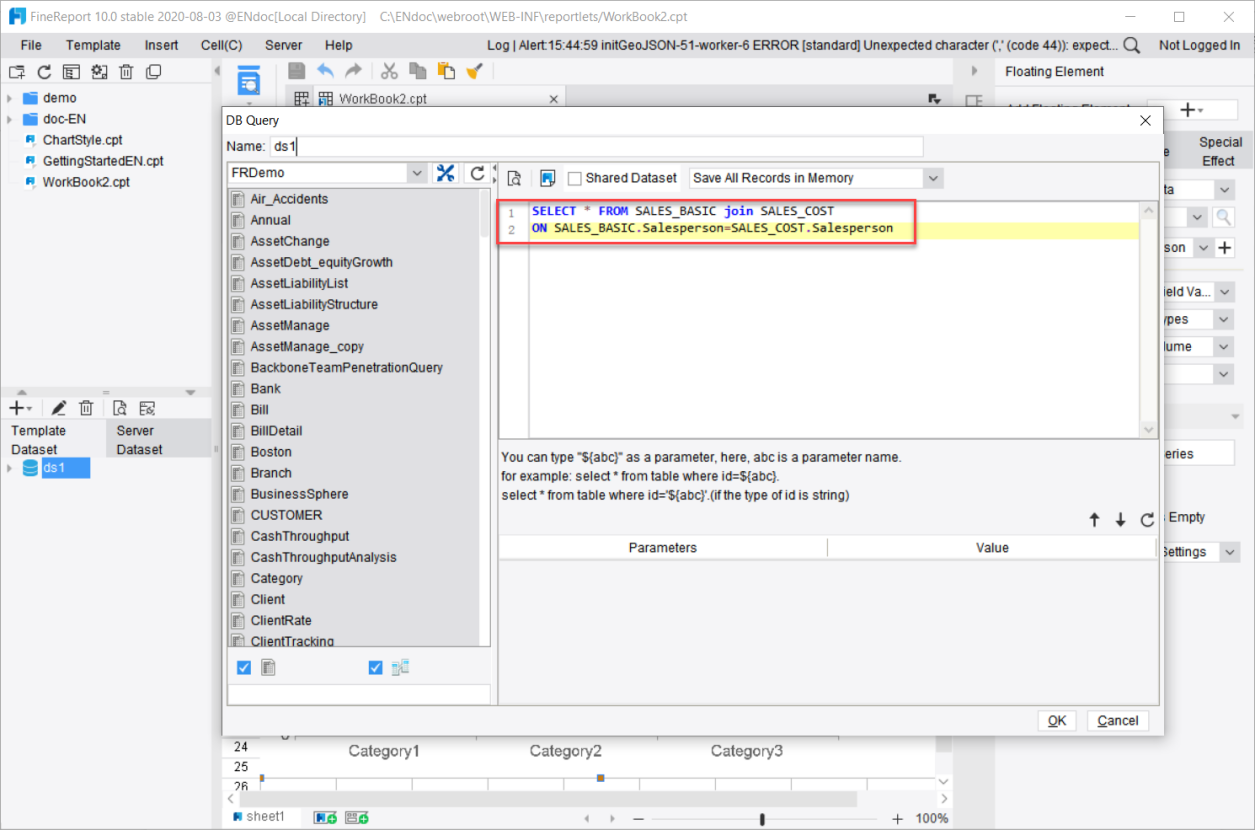Click the log search magnifier icon

click(1131, 45)
